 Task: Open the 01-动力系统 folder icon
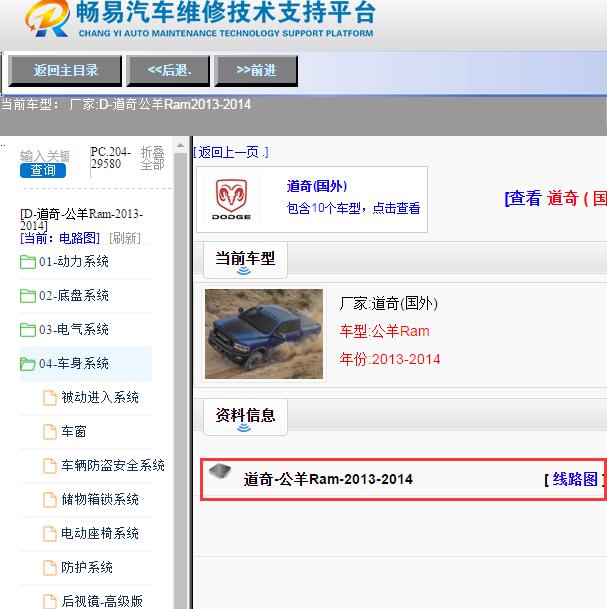28,262
